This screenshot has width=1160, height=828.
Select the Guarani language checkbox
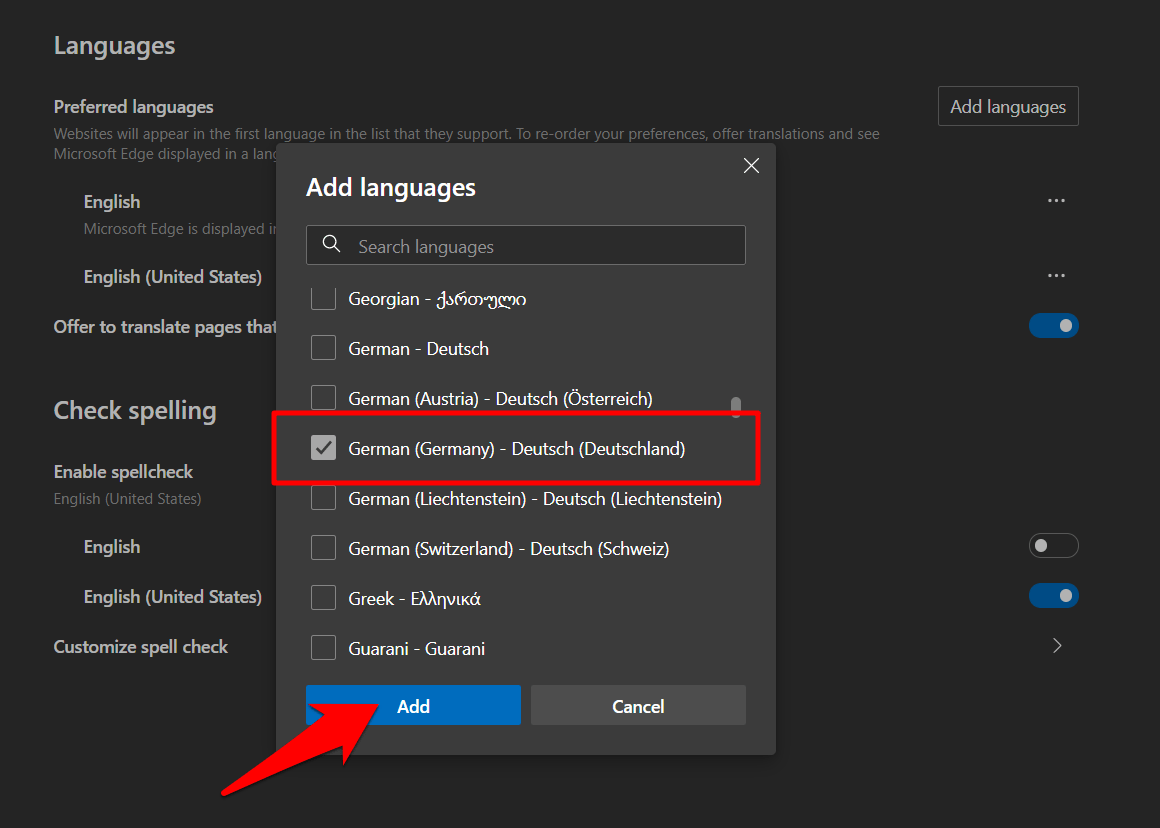pos(323,648)
